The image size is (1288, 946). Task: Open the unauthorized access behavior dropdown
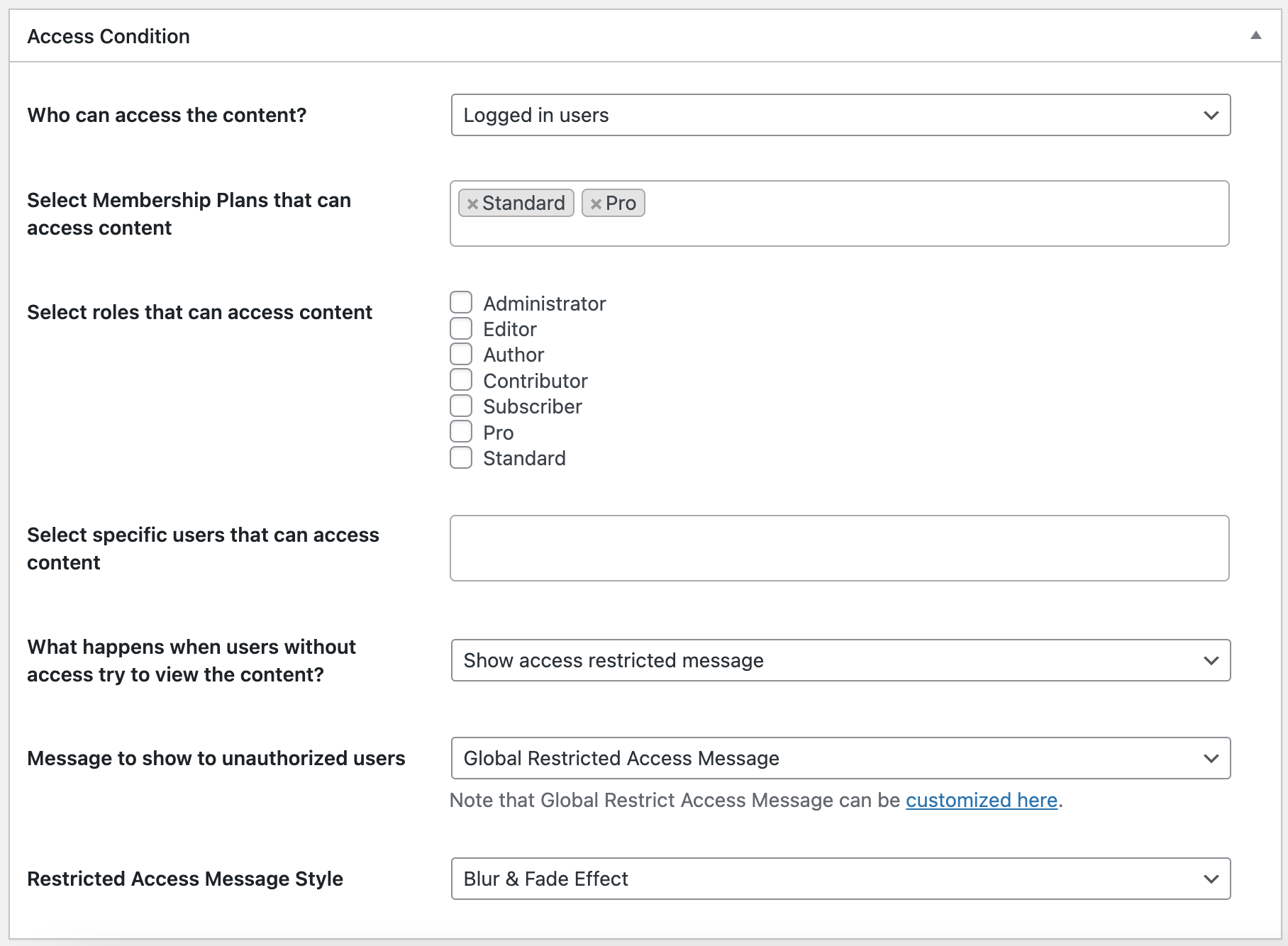840,660
